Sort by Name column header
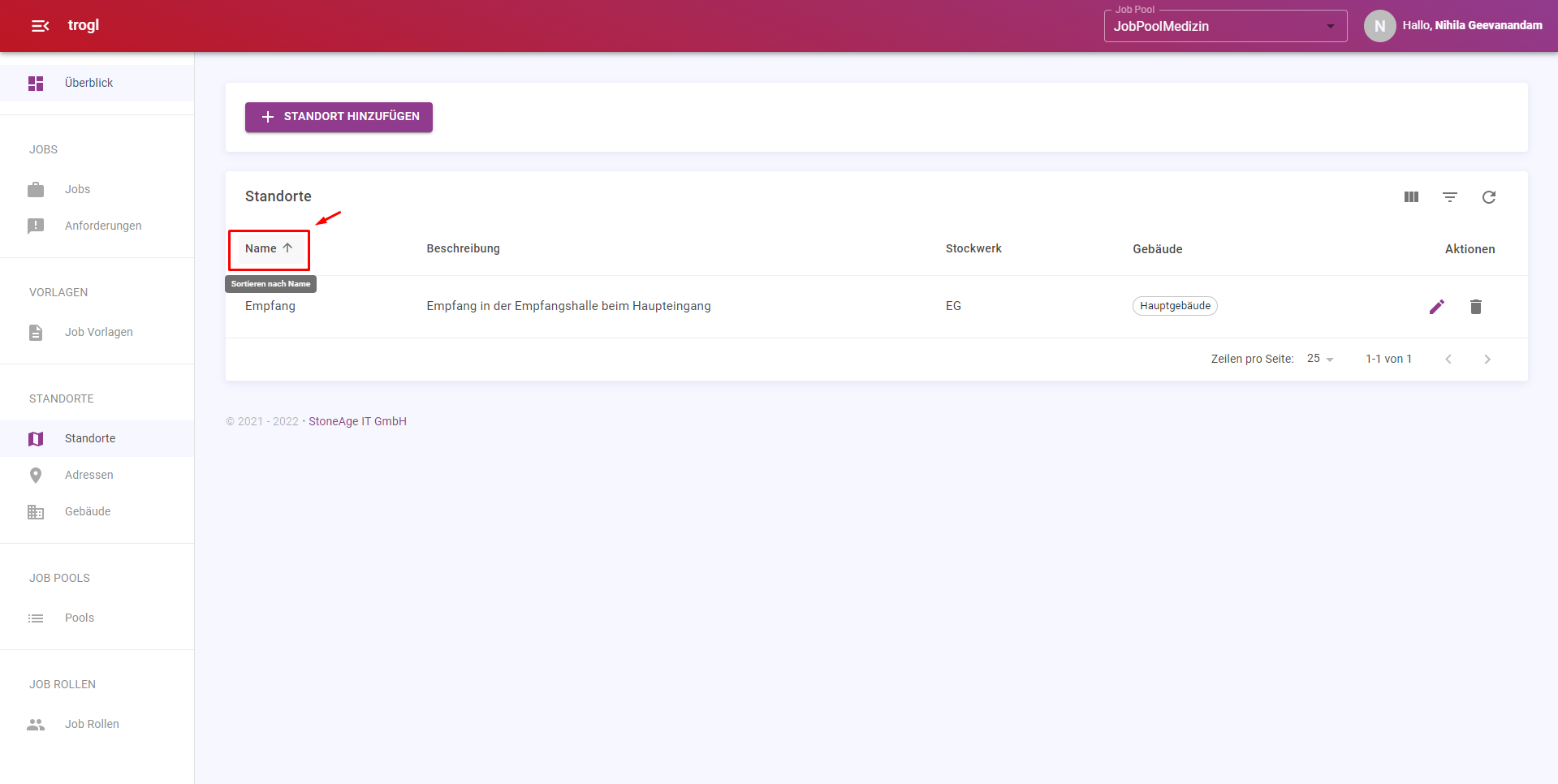 pos(269,248)
